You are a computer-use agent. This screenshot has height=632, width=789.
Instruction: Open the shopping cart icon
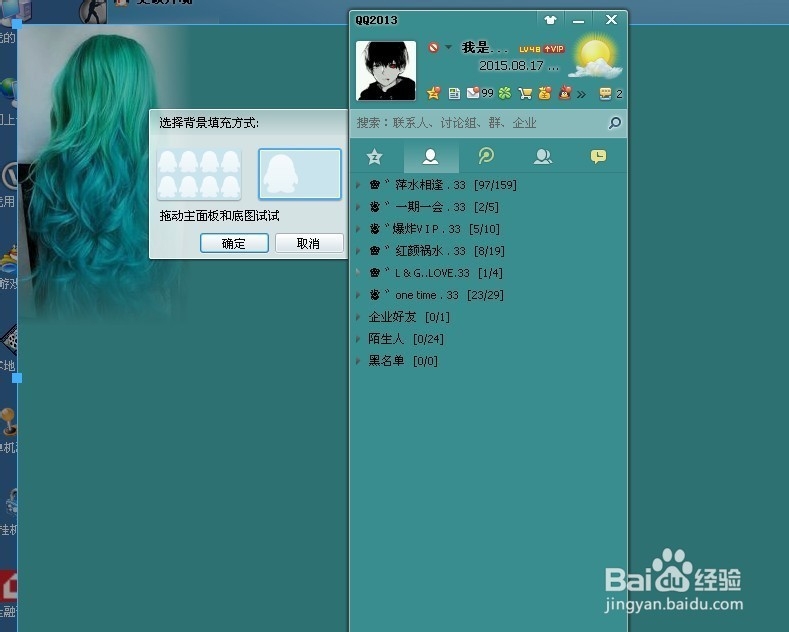click(525, 94)
